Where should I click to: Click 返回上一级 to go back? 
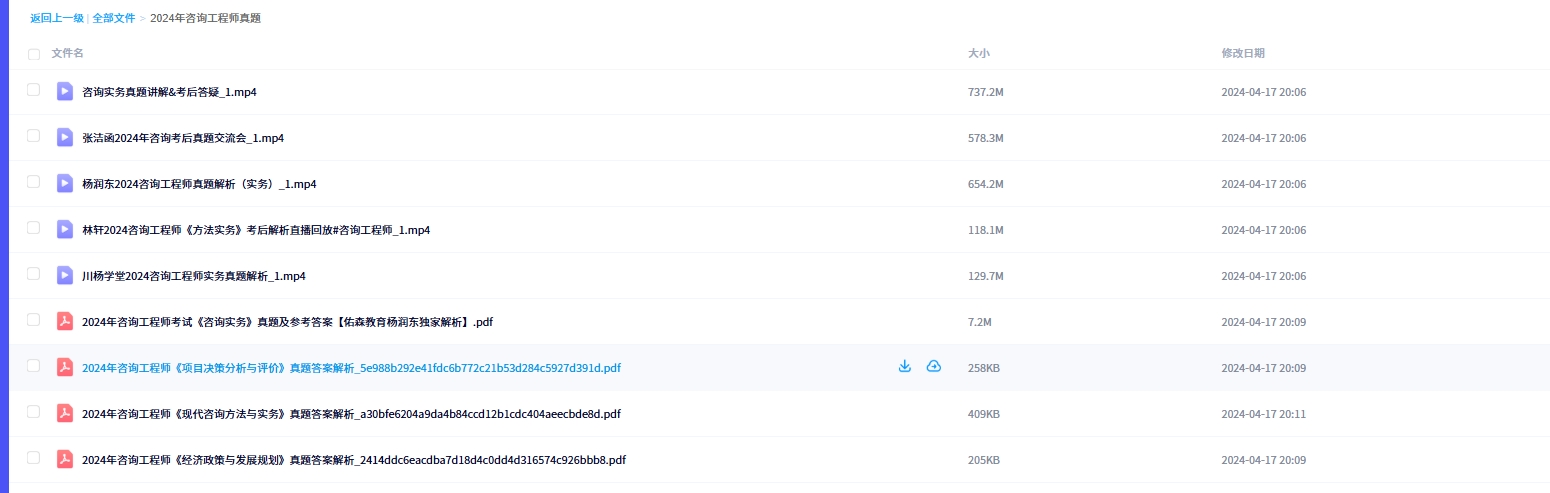56,18
